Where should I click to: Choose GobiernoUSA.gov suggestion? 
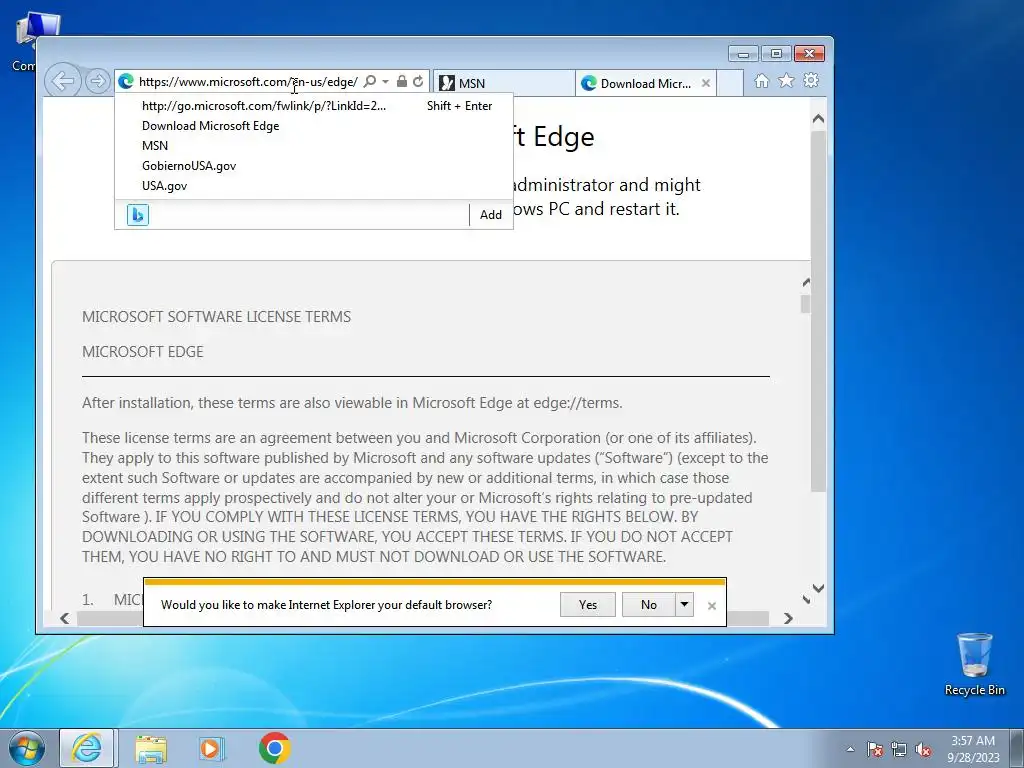[x=313, y=166]
